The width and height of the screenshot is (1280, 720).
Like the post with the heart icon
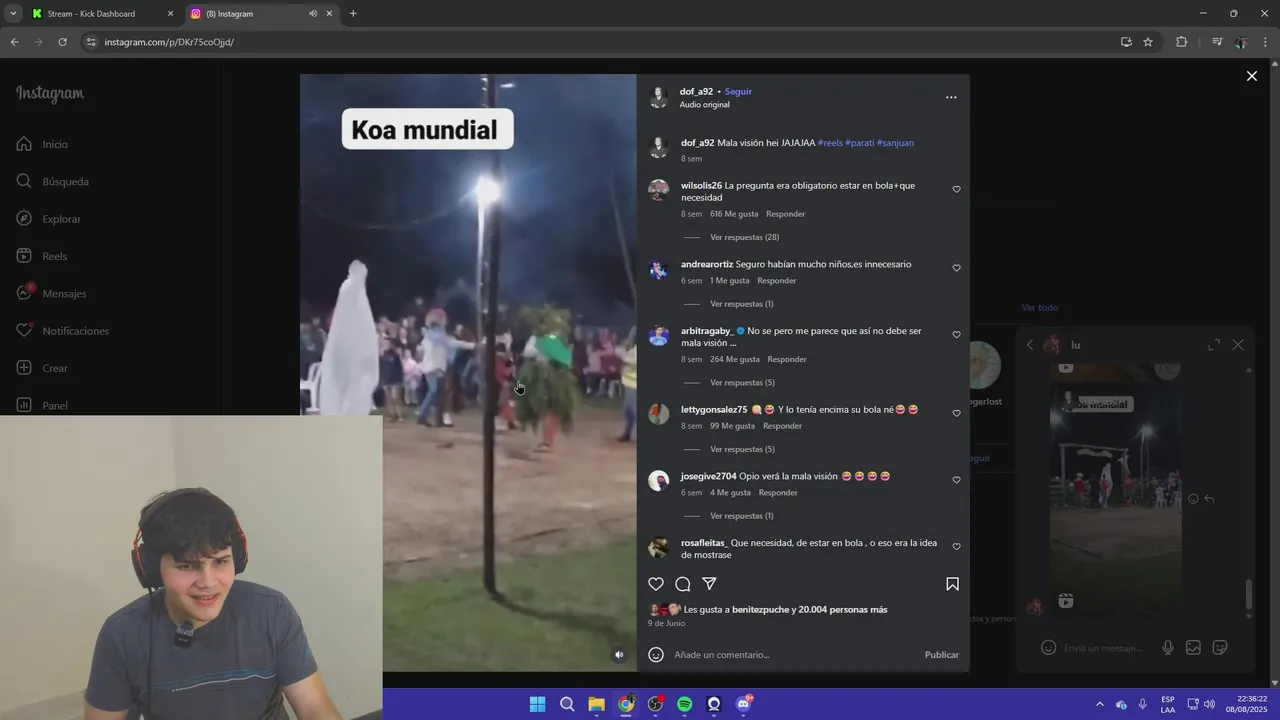coord(656,584)
